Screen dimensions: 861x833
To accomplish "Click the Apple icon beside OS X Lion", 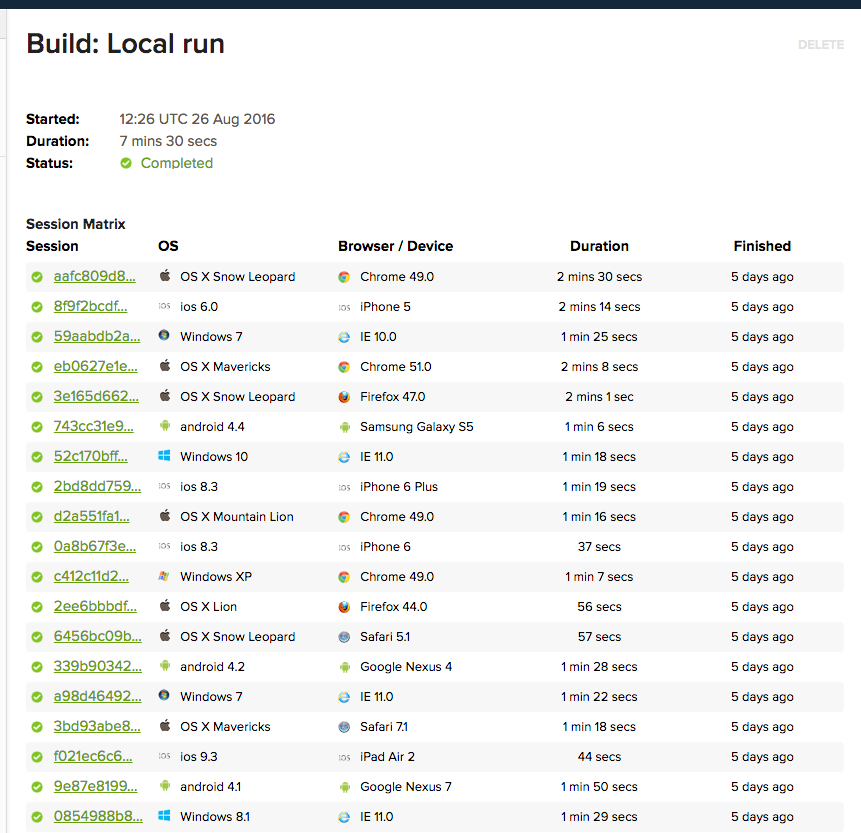I will (164, 607).
